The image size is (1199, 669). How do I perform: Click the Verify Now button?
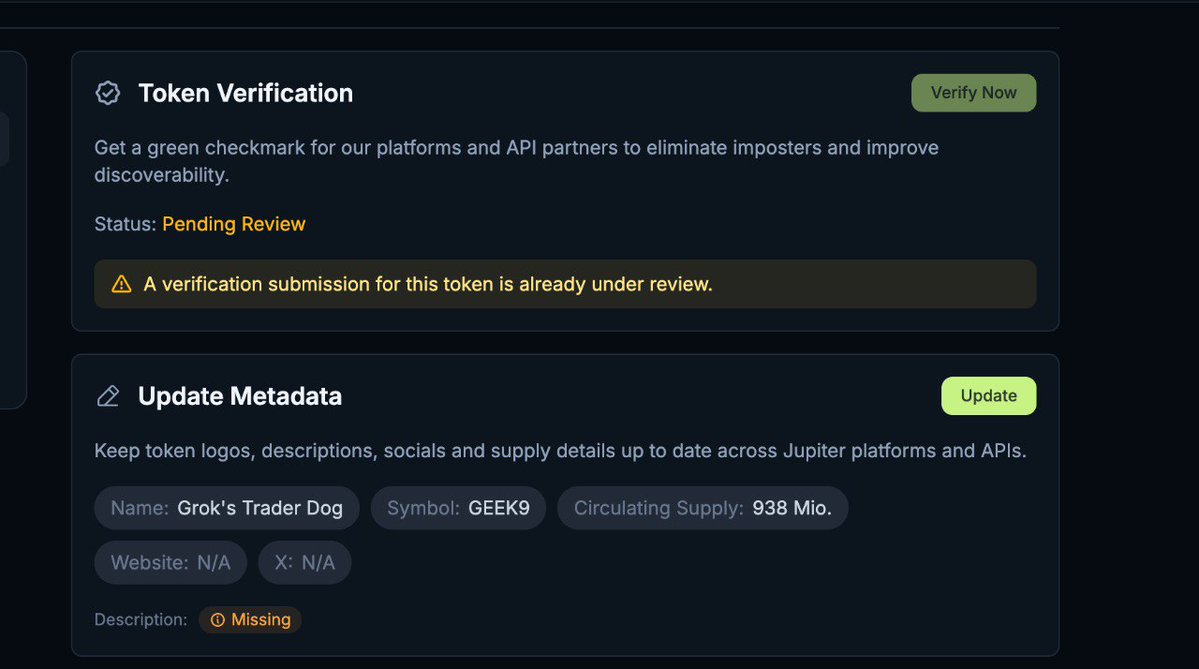click(x=973, y=93)
